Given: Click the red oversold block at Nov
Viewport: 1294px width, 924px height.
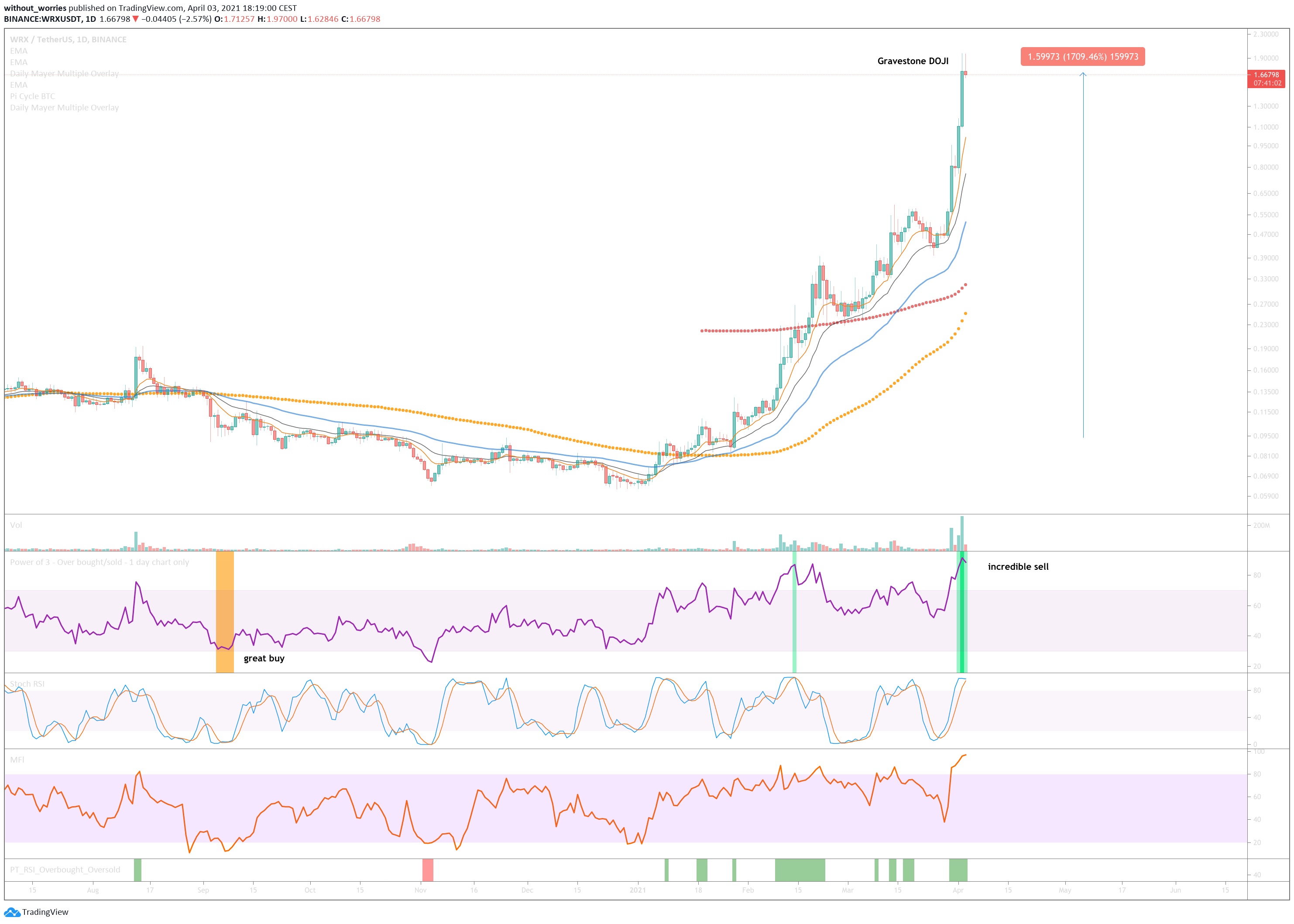Looking at the screenshot, I should coord(427,870).
